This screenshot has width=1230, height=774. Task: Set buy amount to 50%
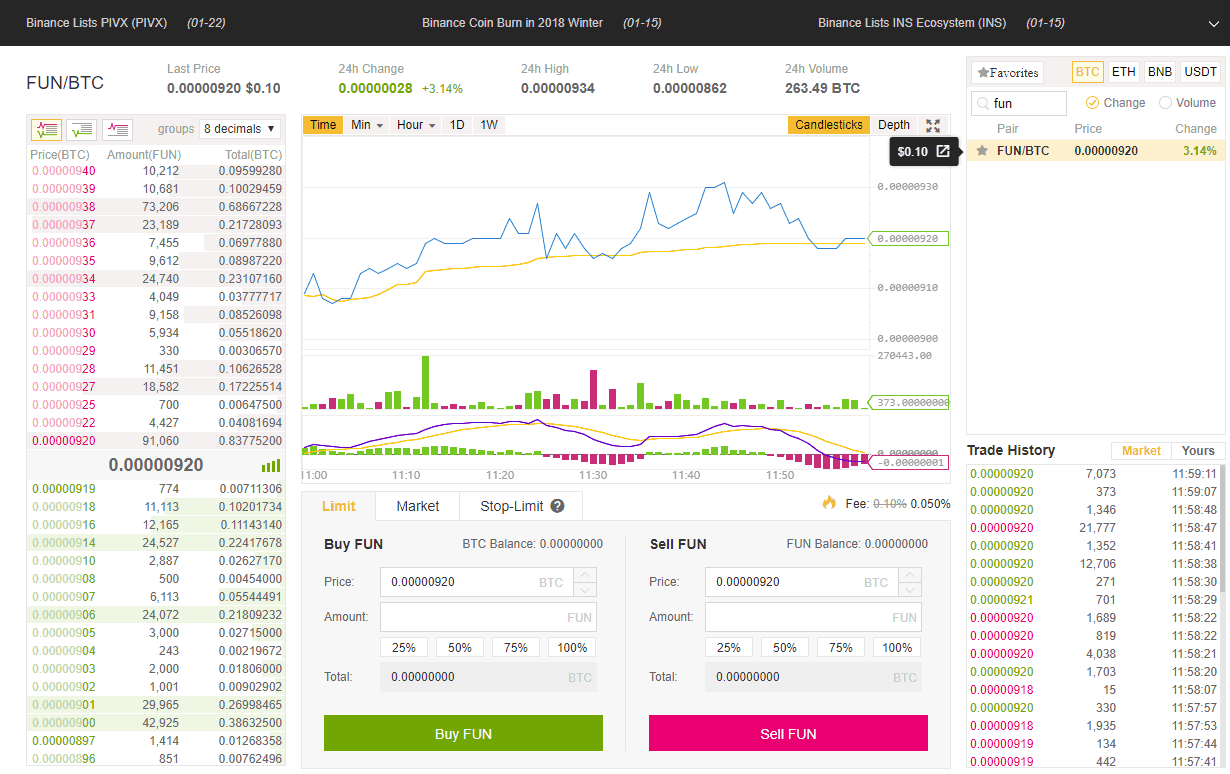[x=460, y=648]
